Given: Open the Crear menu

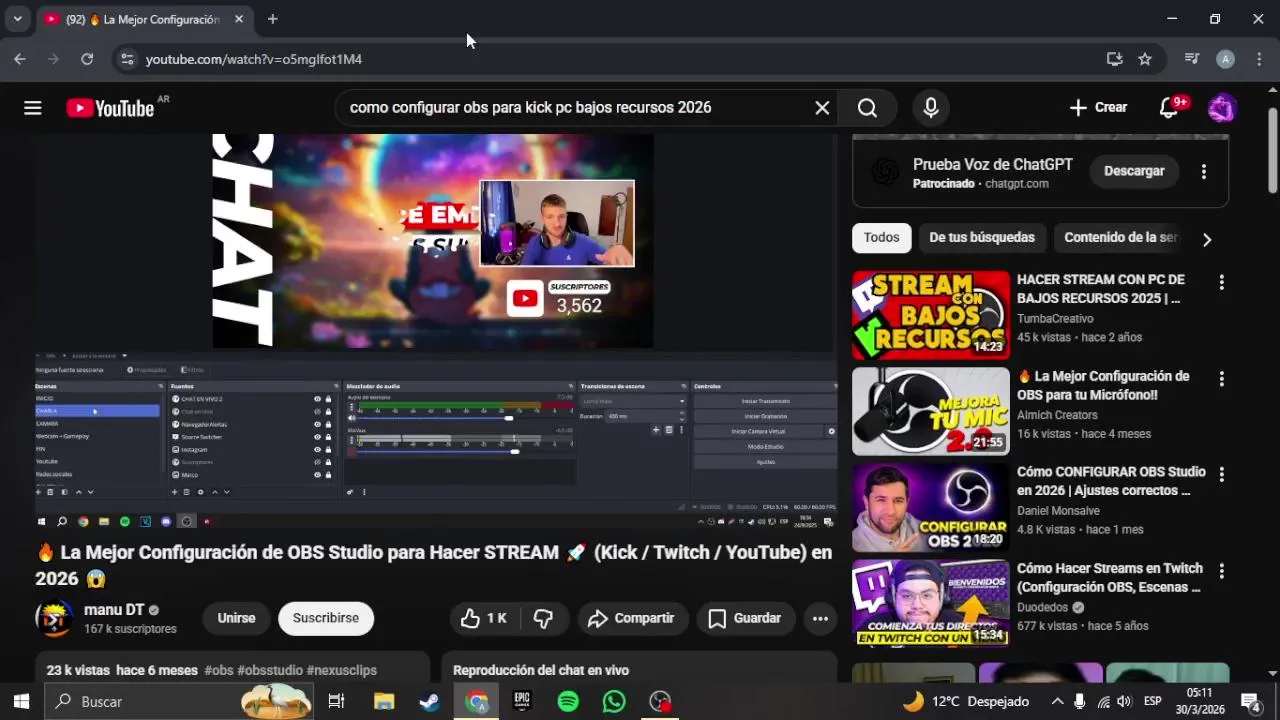Looking at the screenshot, I should click(1099, 108).
